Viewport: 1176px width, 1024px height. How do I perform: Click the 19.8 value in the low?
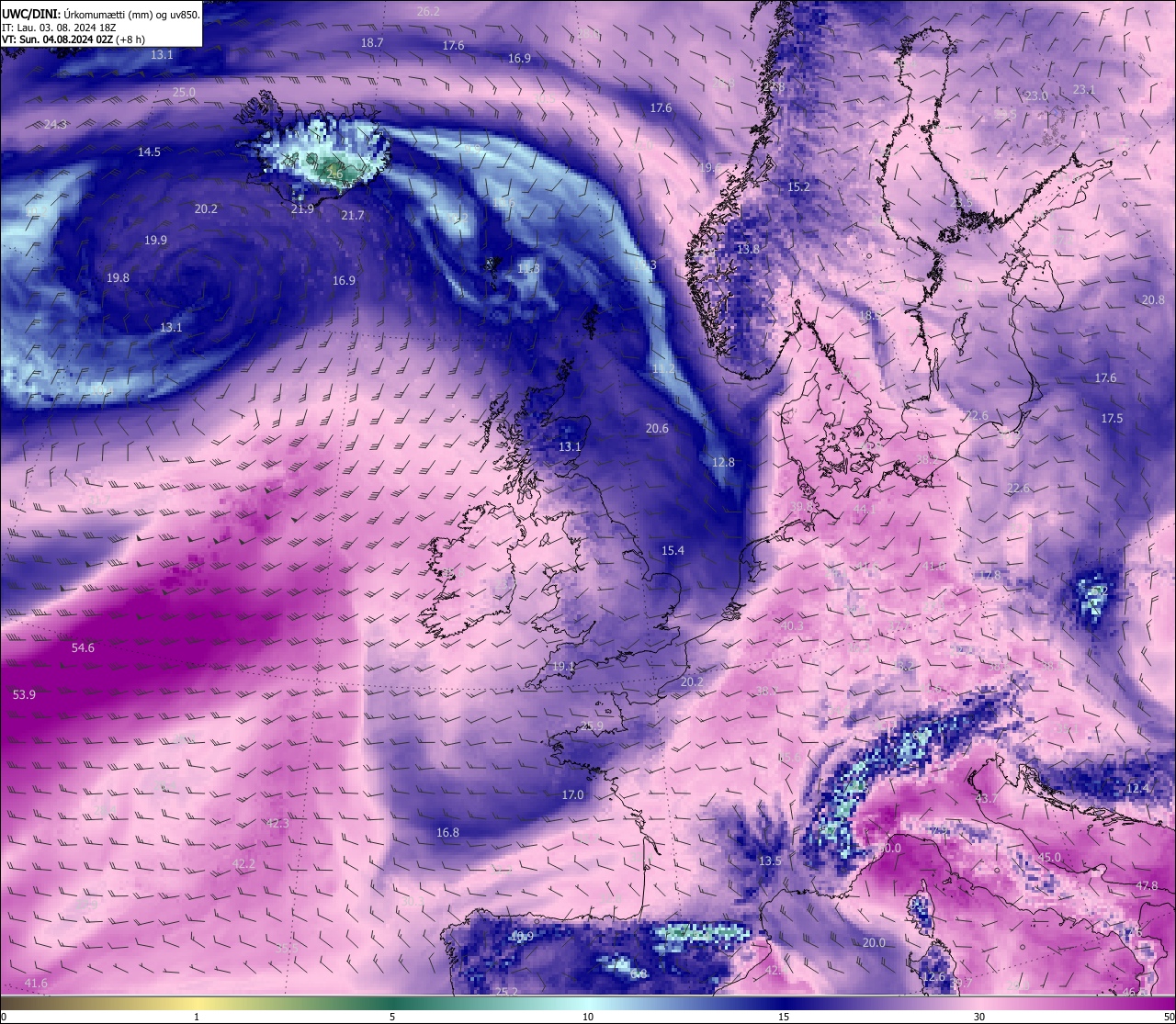point(118,277)
